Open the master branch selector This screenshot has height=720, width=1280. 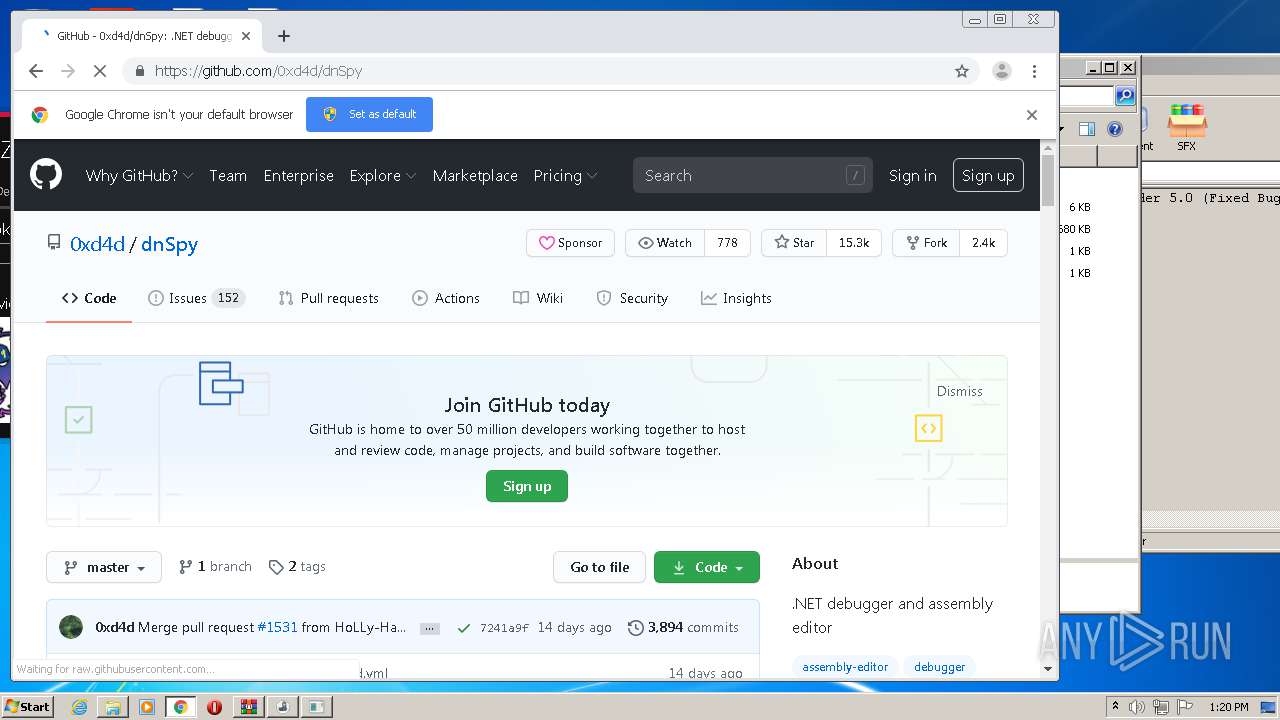[104, 567]
